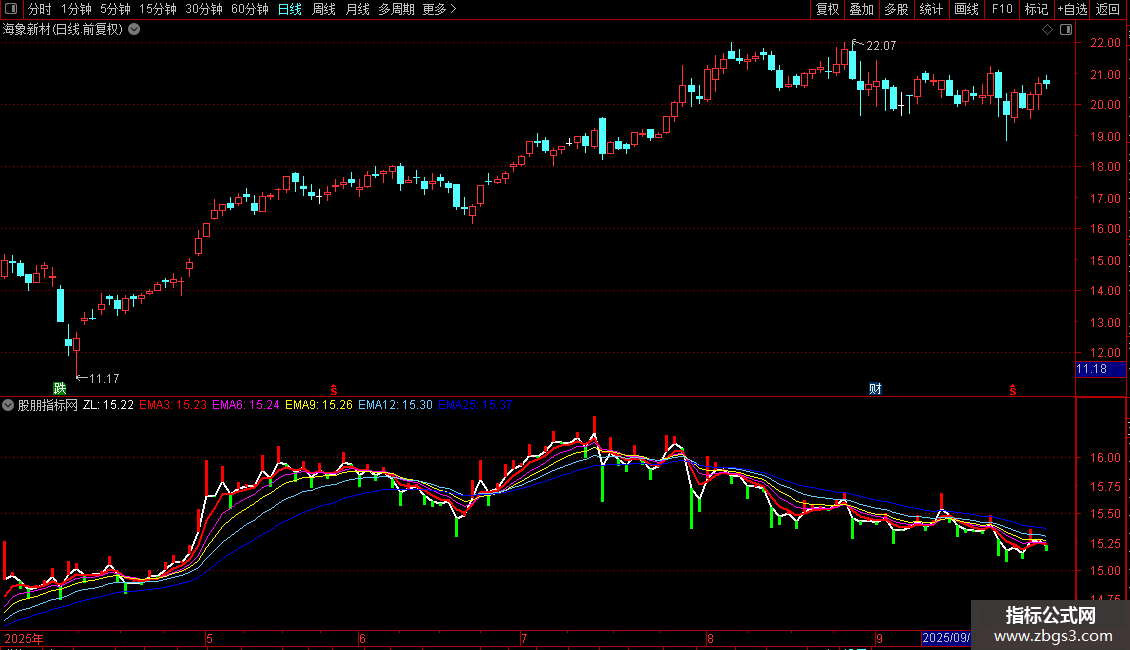Toggle the sidebar panel icon at top-left
1130x650 pixels.
(11, 9)
